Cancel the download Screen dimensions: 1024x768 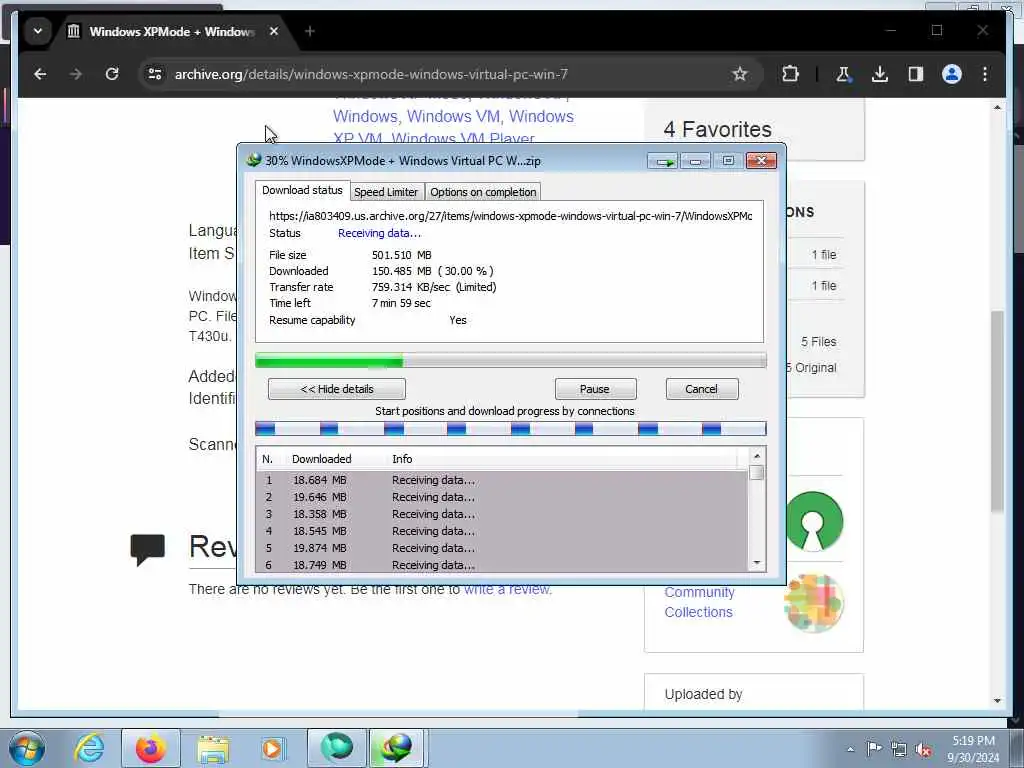click(x=701, y=389)
